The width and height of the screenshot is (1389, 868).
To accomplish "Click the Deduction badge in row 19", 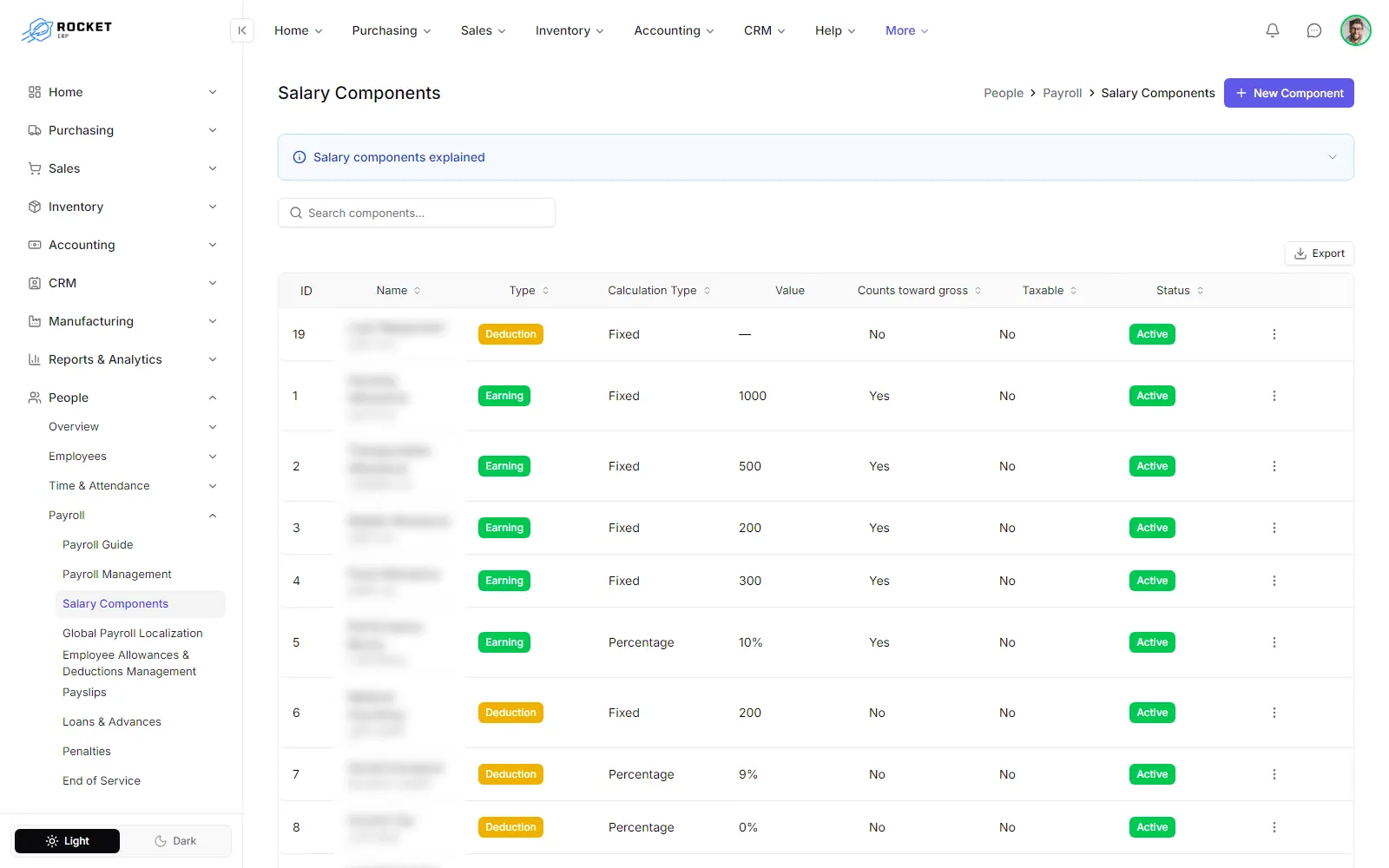I will point(510,334).
